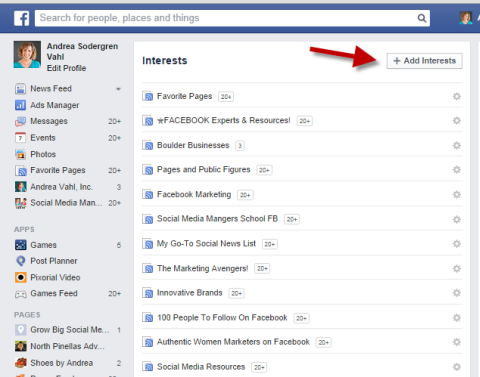The width and height of the screenshot is (480, 377).
Task: Click feed icon beside Facebook Marketing
Action: pos(148,194)
